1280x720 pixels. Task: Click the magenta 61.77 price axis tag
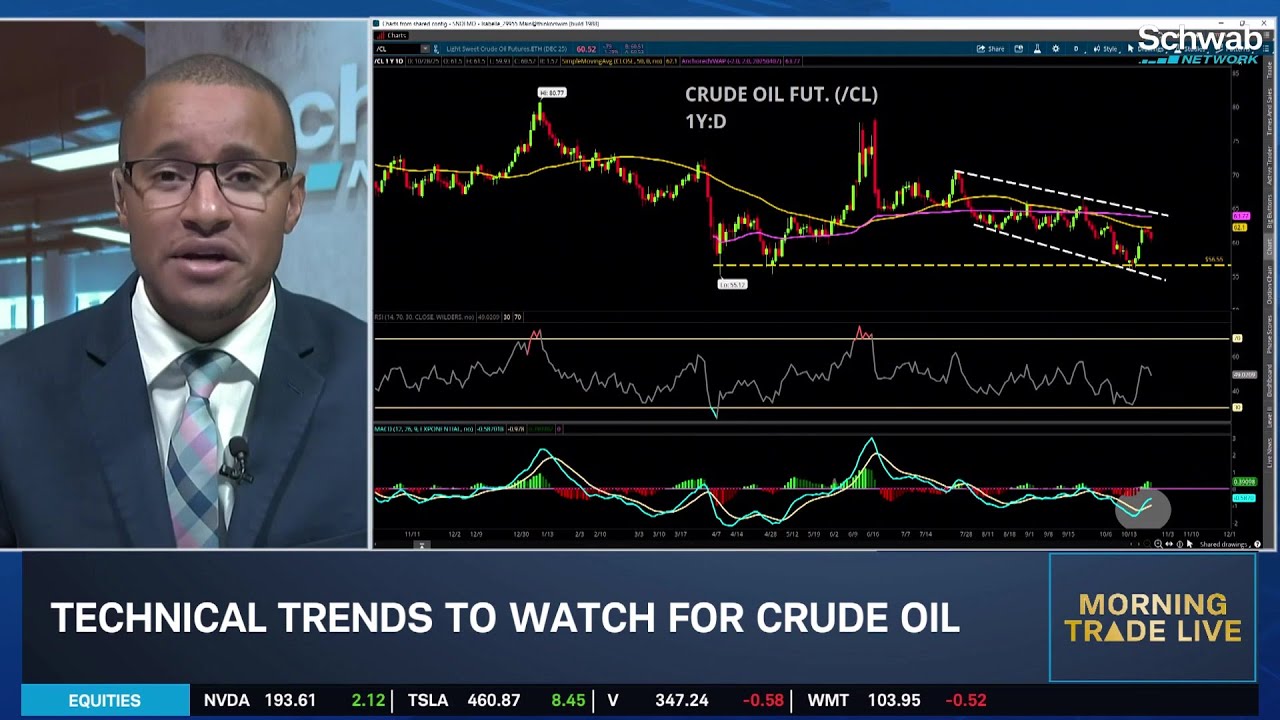1241,216
